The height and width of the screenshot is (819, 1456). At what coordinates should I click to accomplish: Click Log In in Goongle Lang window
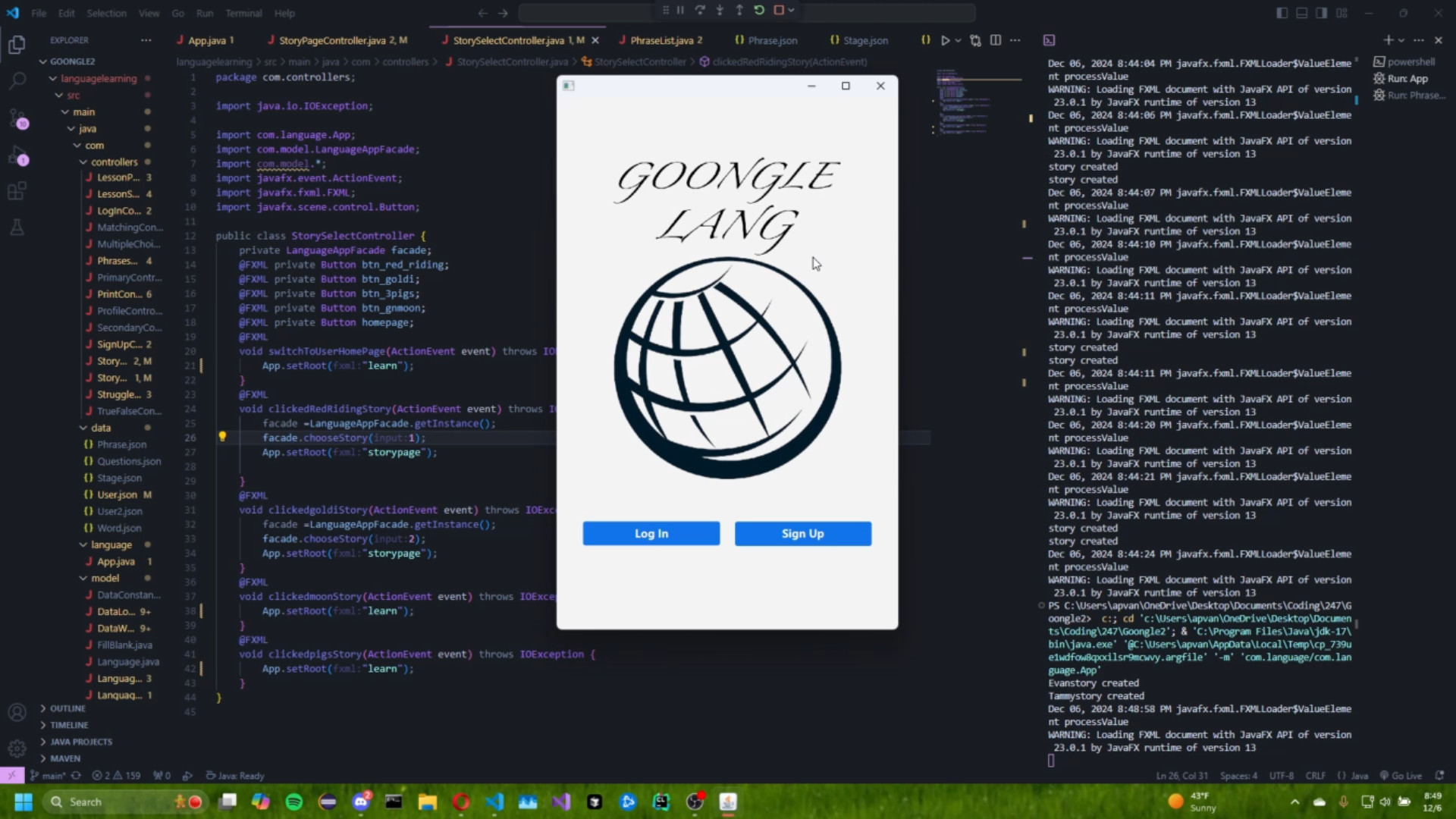click(651, 533)
